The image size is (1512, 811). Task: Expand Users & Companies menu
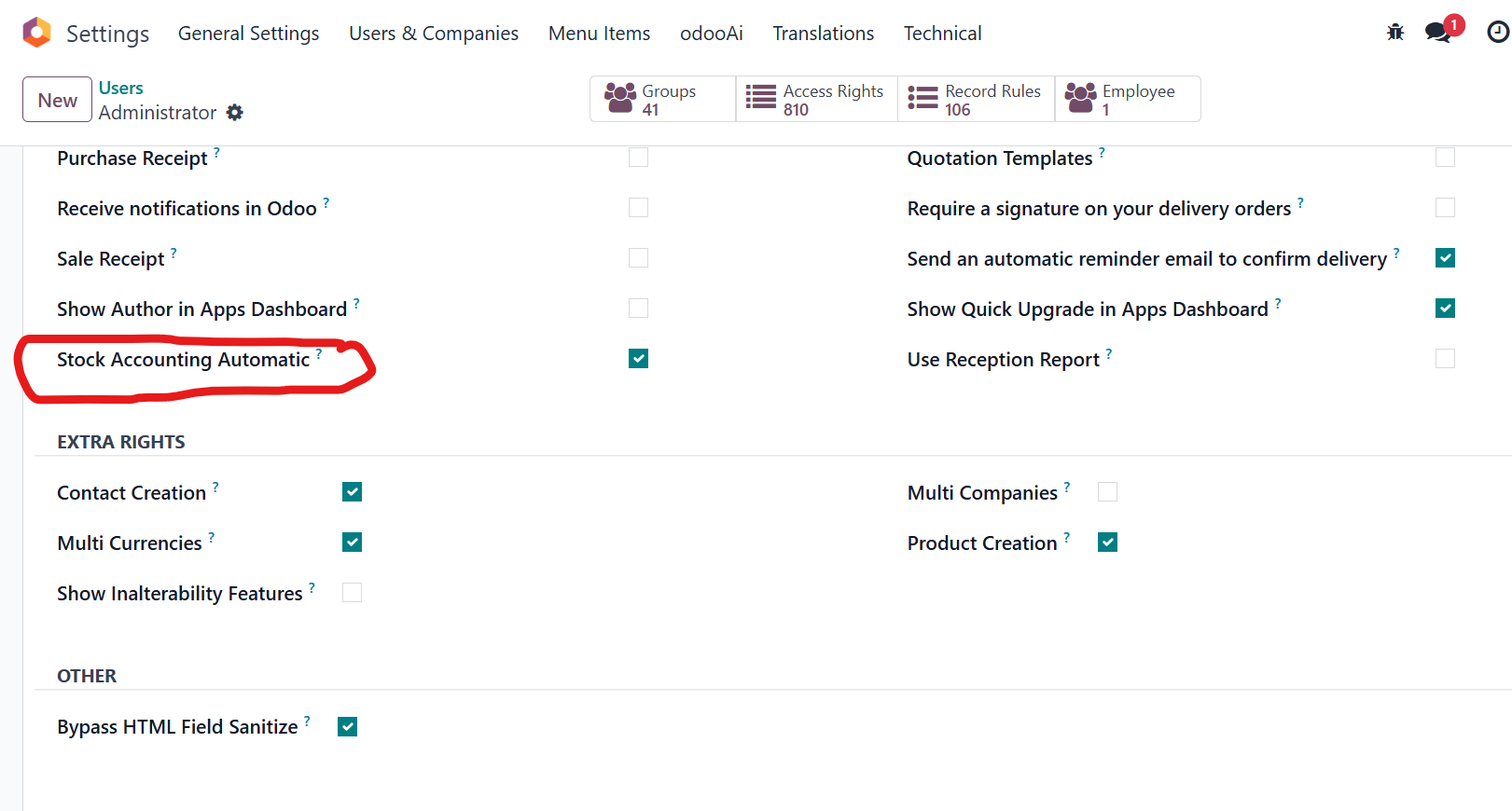coord(434,34)
